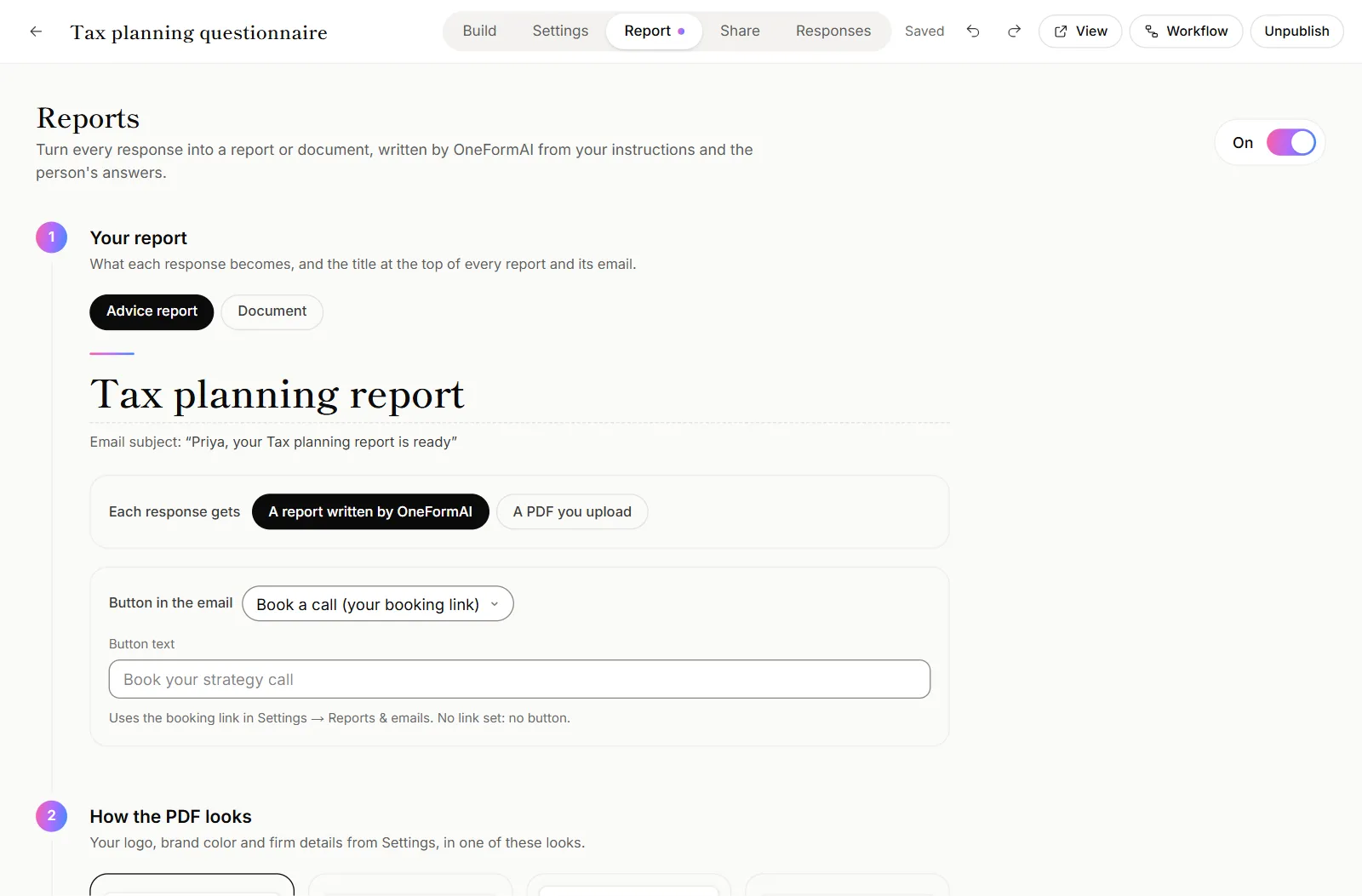Open the Responses tab
1362x896 pixels.
[x=833, y=31]
